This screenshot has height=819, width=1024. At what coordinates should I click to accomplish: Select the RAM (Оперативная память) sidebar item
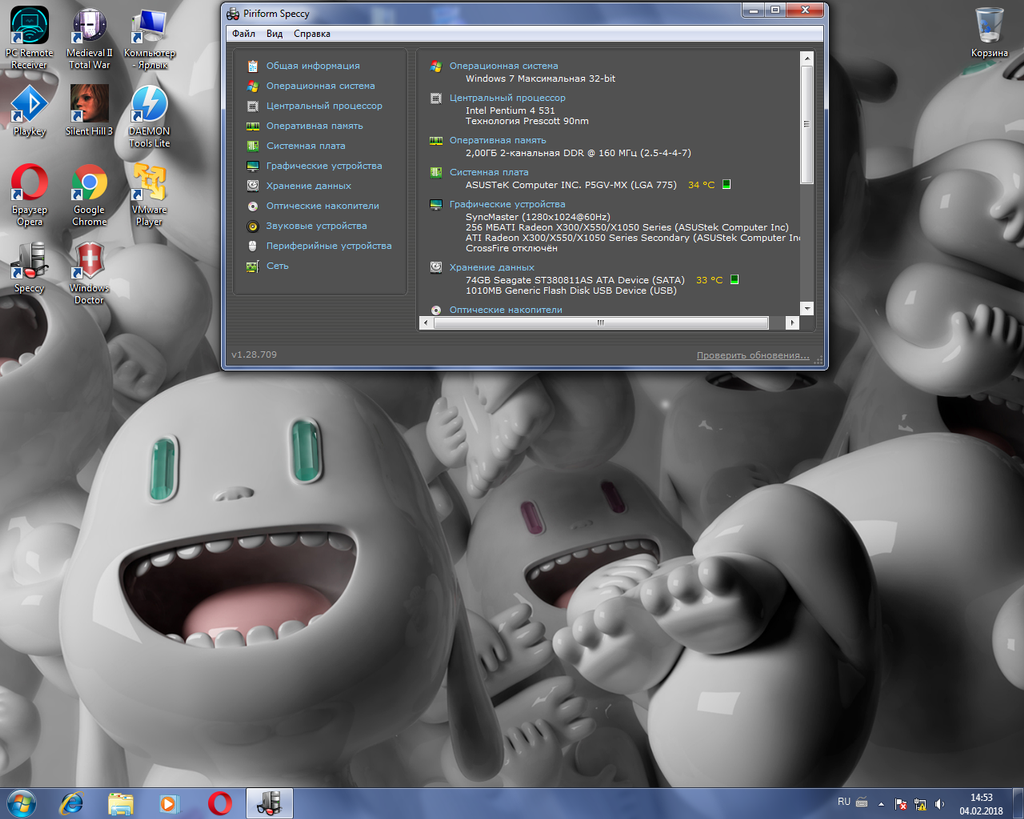pyautogui.click(x=314, y=126)
